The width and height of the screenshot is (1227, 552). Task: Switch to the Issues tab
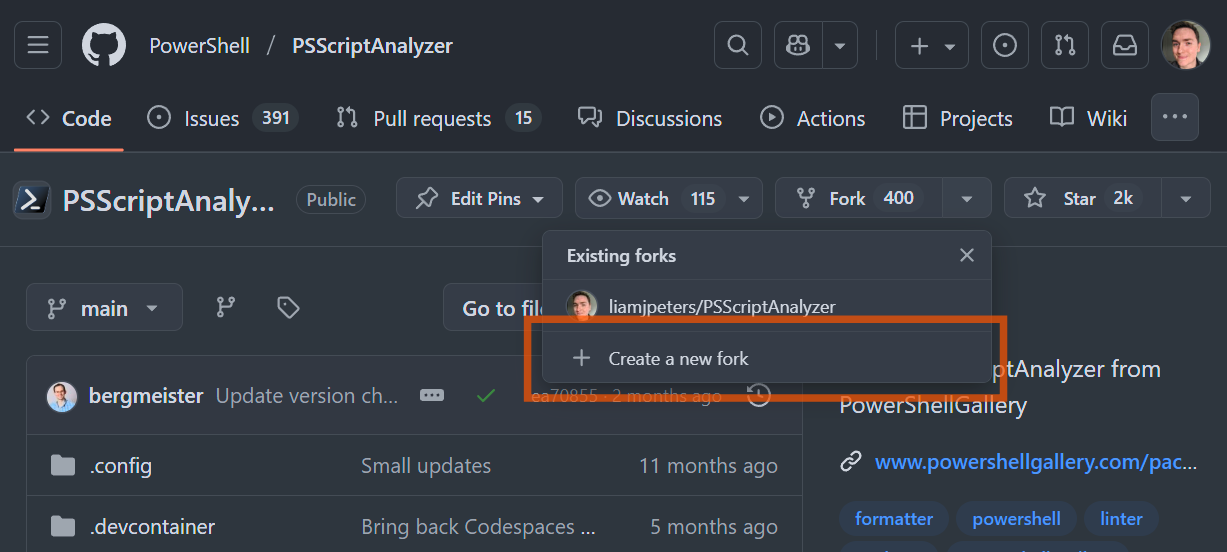tap(223, 118)
